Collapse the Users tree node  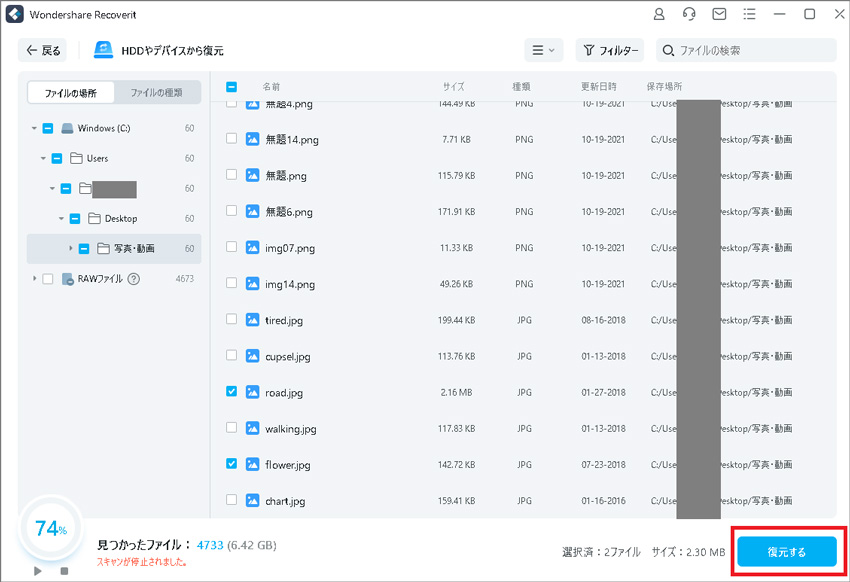click(43, 159)
